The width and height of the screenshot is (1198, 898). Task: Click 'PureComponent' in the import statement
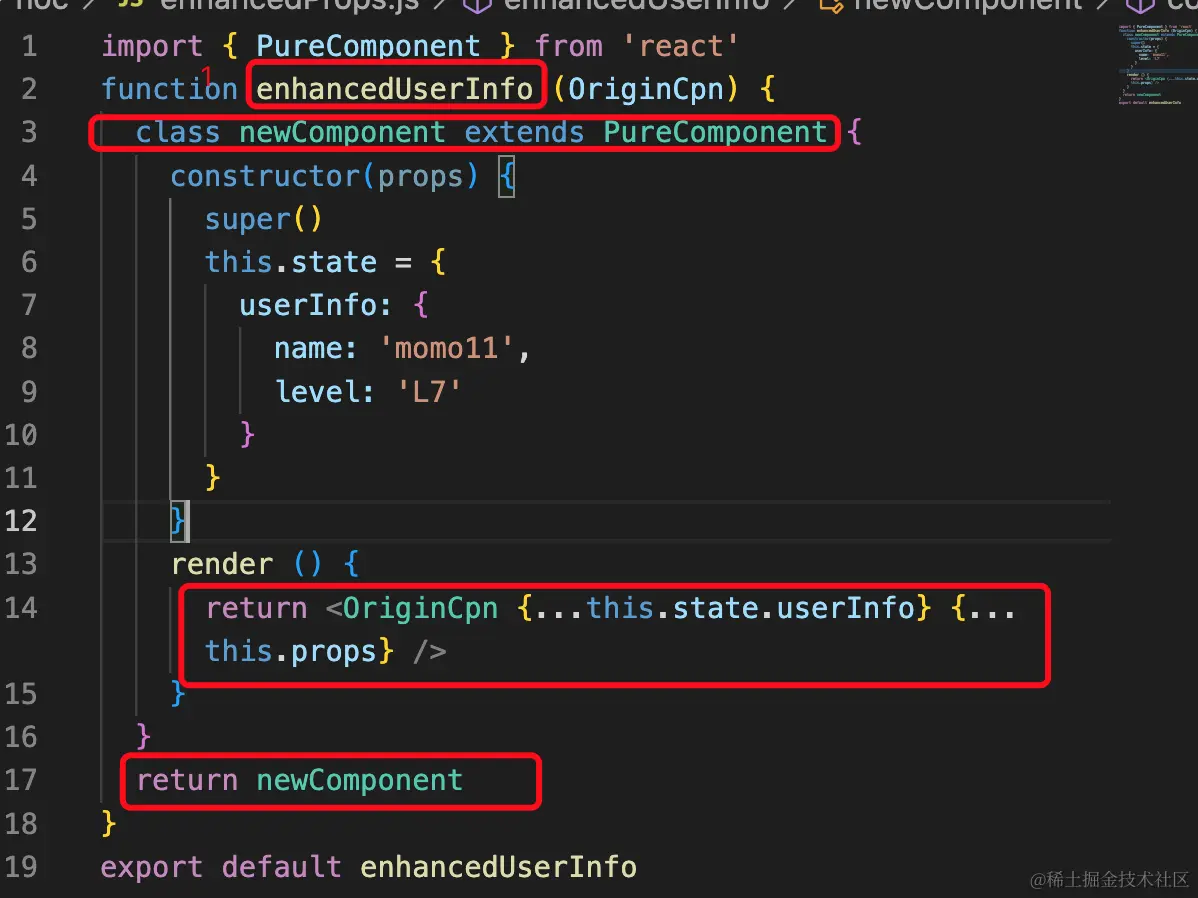(367, 47)
